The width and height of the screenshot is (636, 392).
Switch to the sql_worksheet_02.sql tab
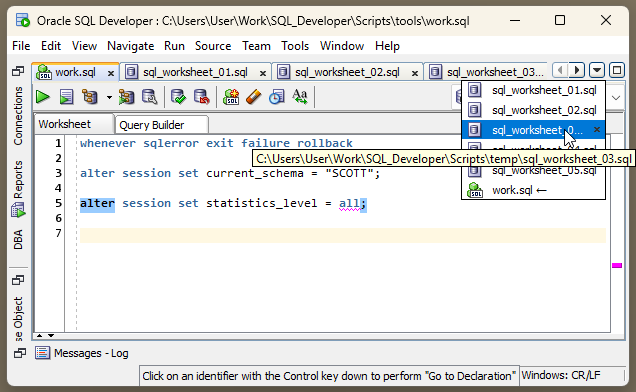348,72
